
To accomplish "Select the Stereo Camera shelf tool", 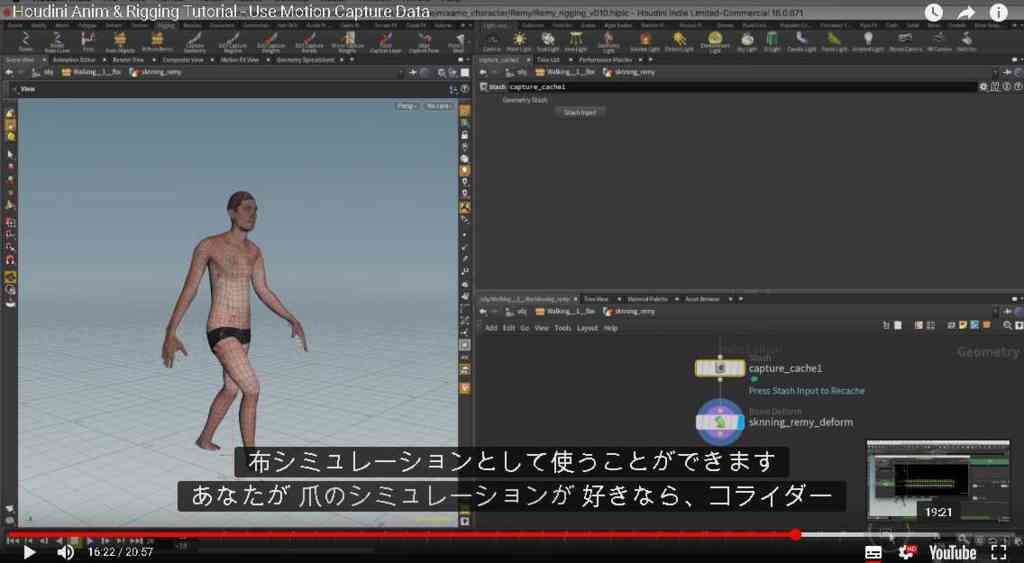I will click(905, 42).
